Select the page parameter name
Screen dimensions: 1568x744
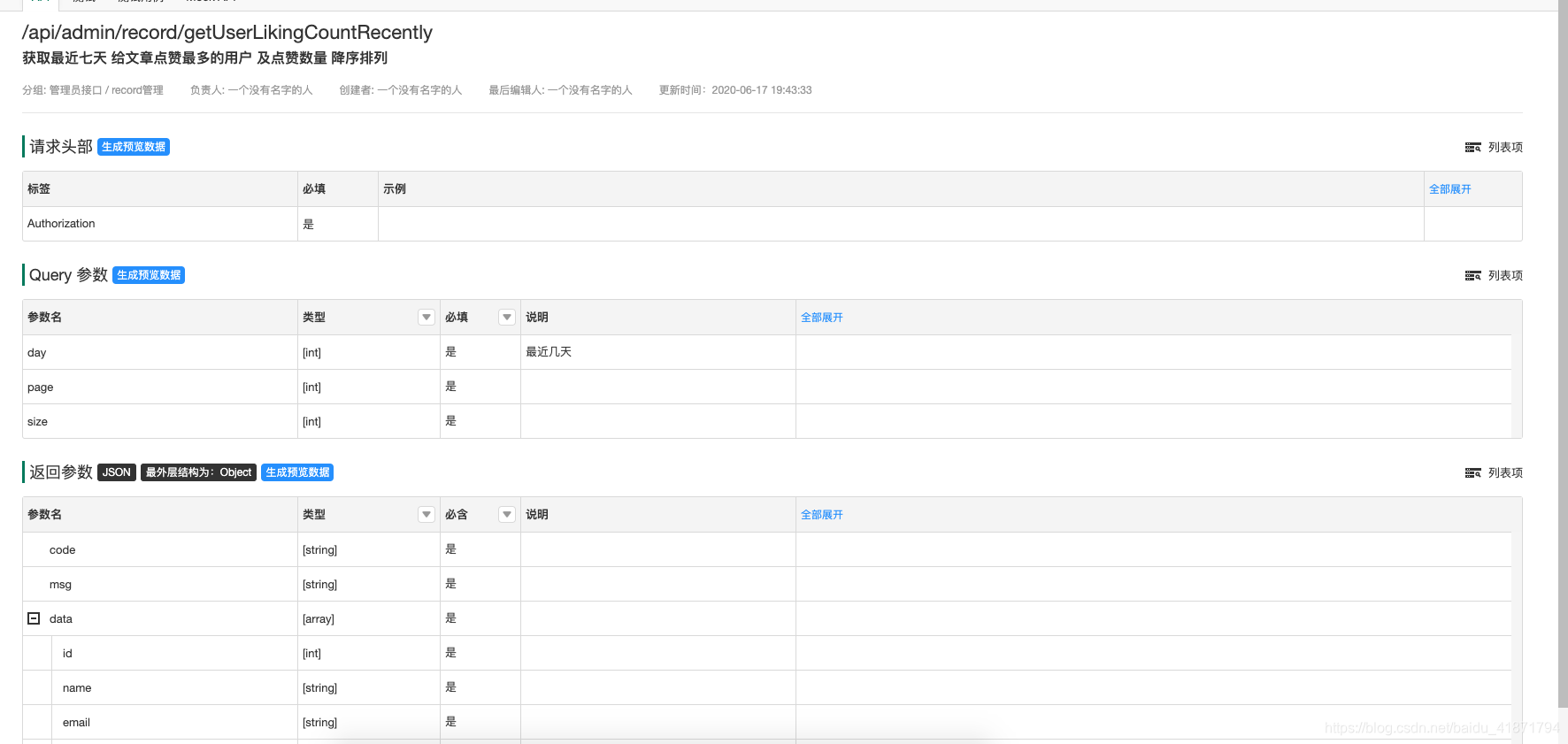[41, 387]
